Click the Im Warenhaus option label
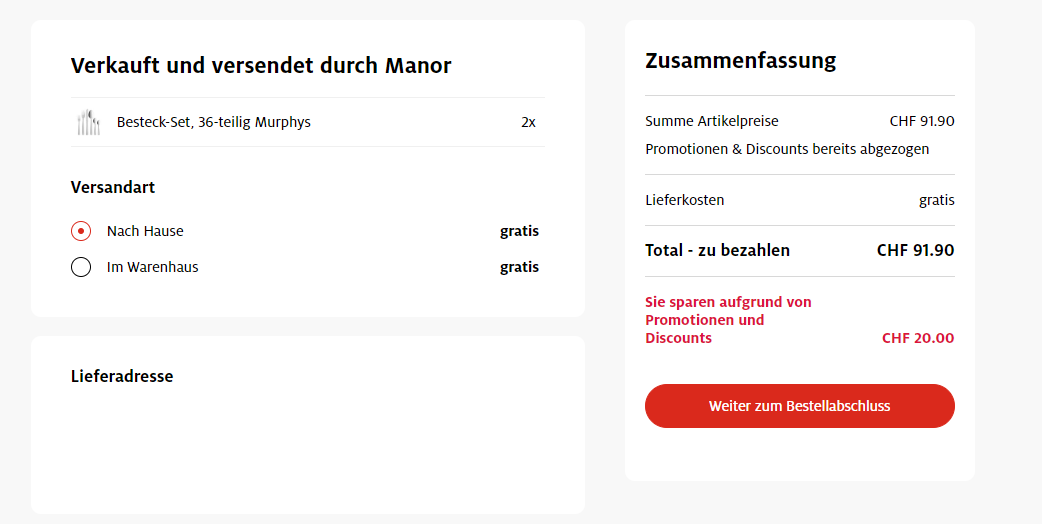 [x=152, y=267]
